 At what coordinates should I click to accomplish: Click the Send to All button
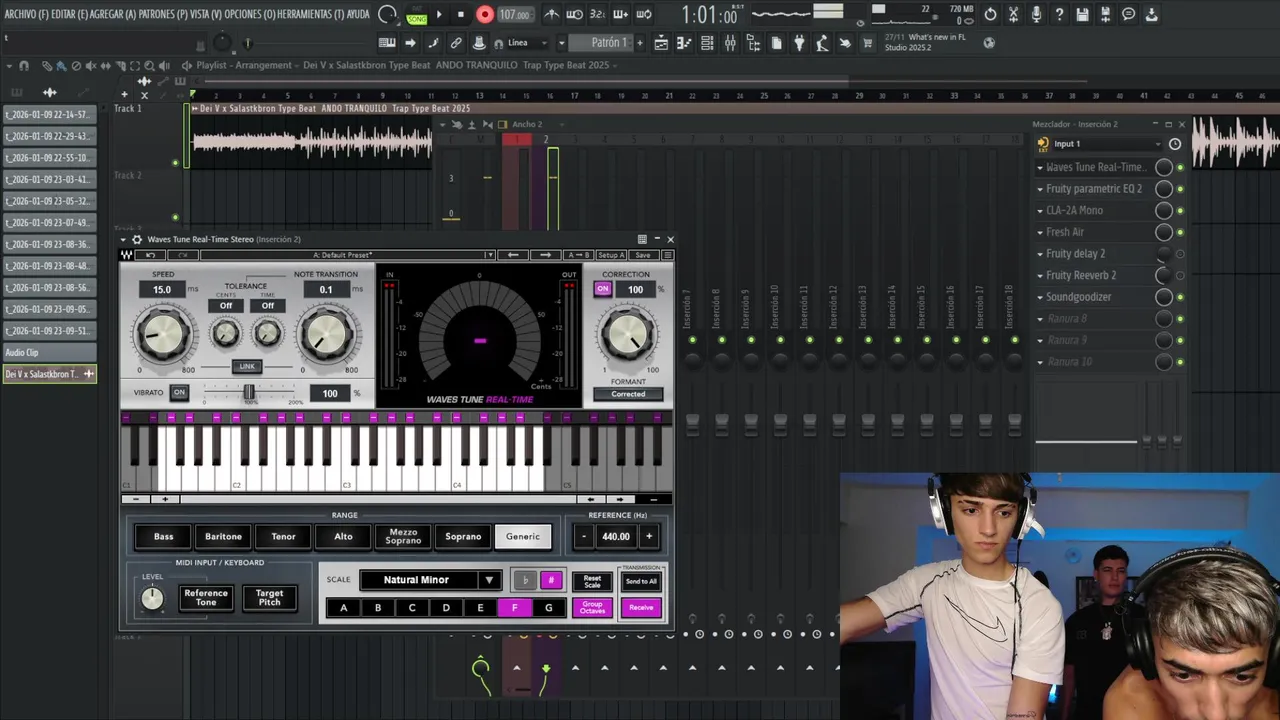click(x=641, y=581)
